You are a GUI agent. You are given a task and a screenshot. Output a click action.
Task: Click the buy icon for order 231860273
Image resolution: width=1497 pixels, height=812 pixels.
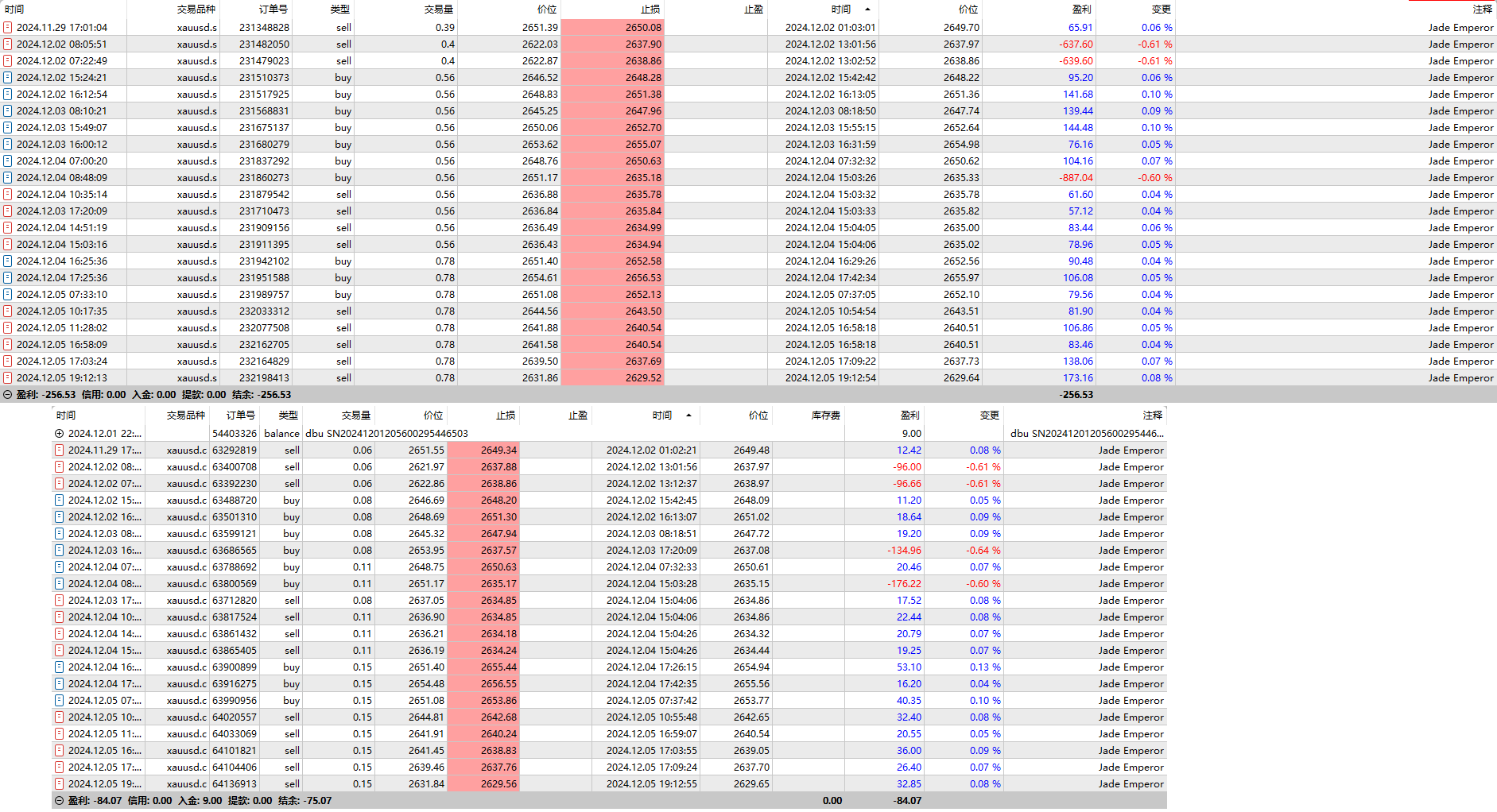point(7,177)
